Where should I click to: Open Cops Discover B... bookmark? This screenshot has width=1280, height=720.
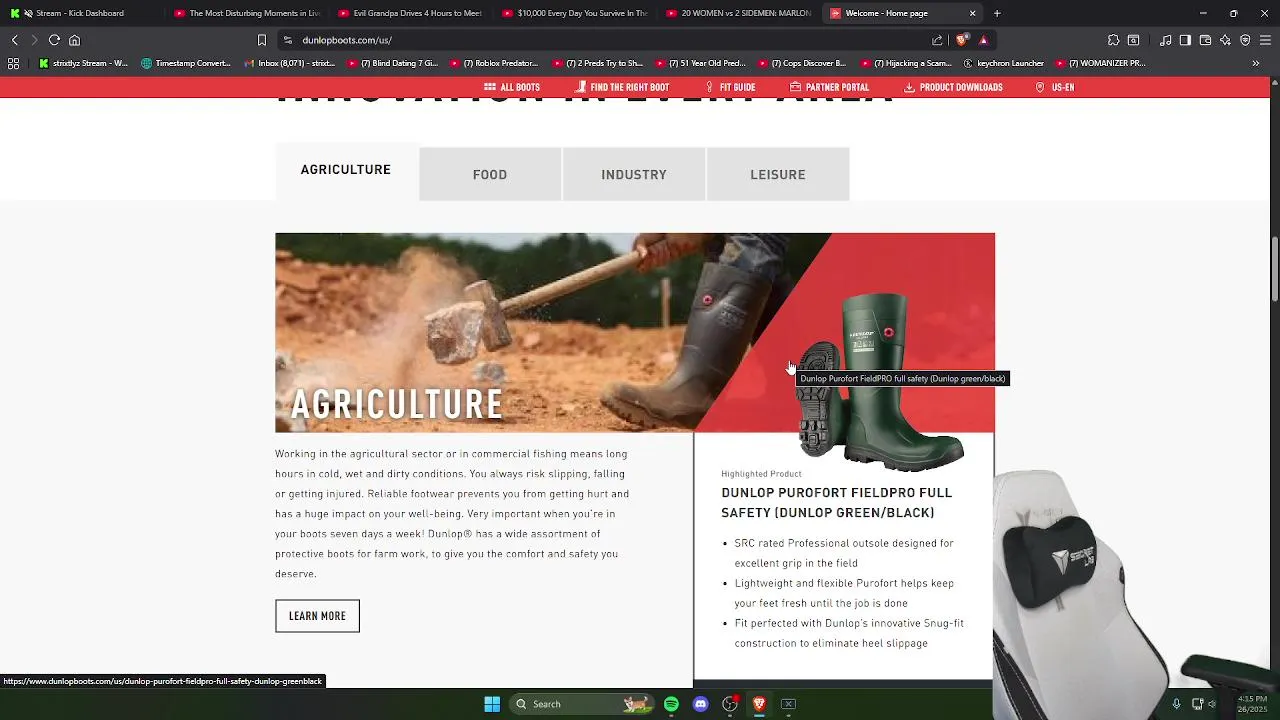802,63
